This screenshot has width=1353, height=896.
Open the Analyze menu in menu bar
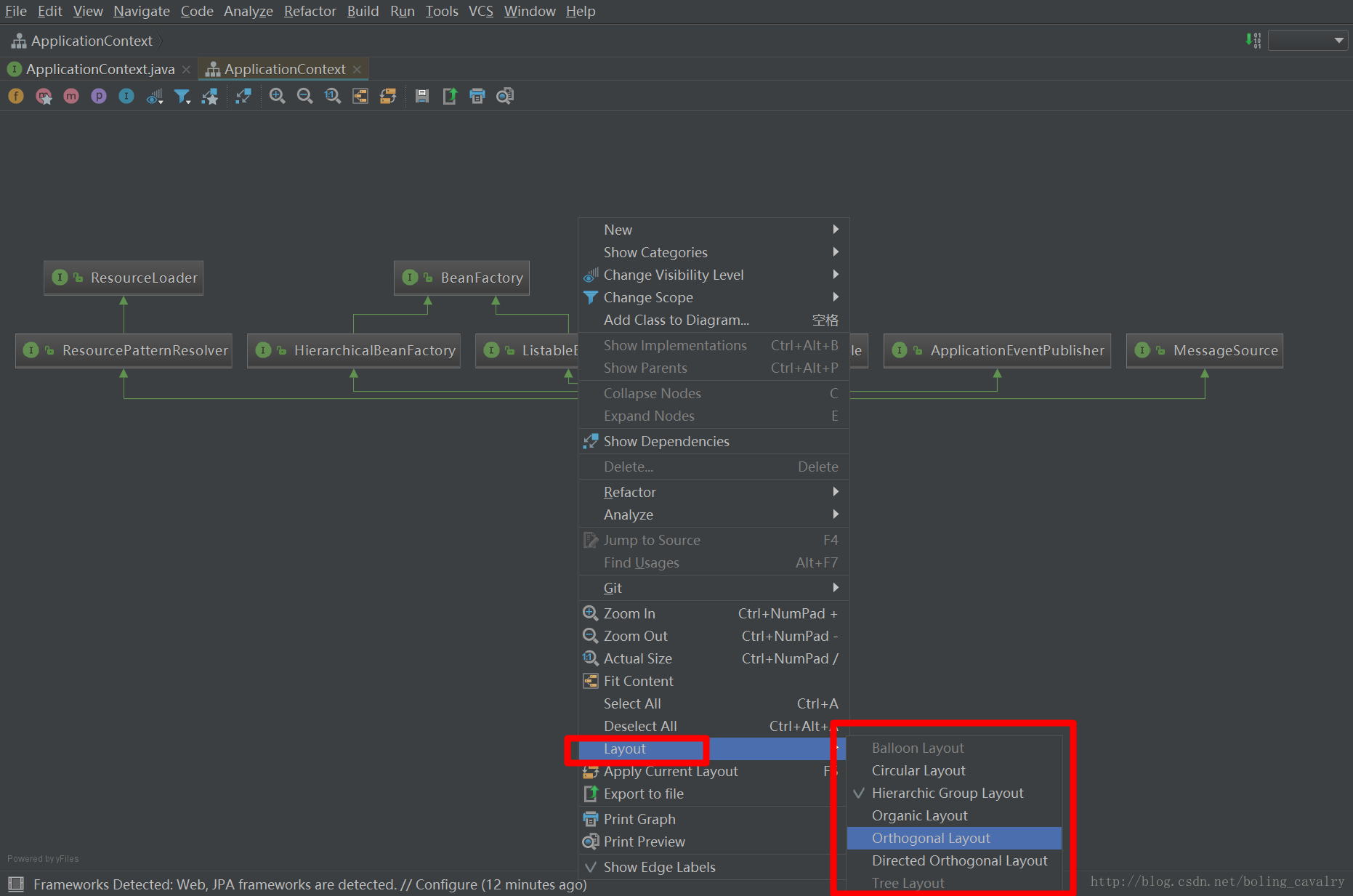tap(249, 11)
